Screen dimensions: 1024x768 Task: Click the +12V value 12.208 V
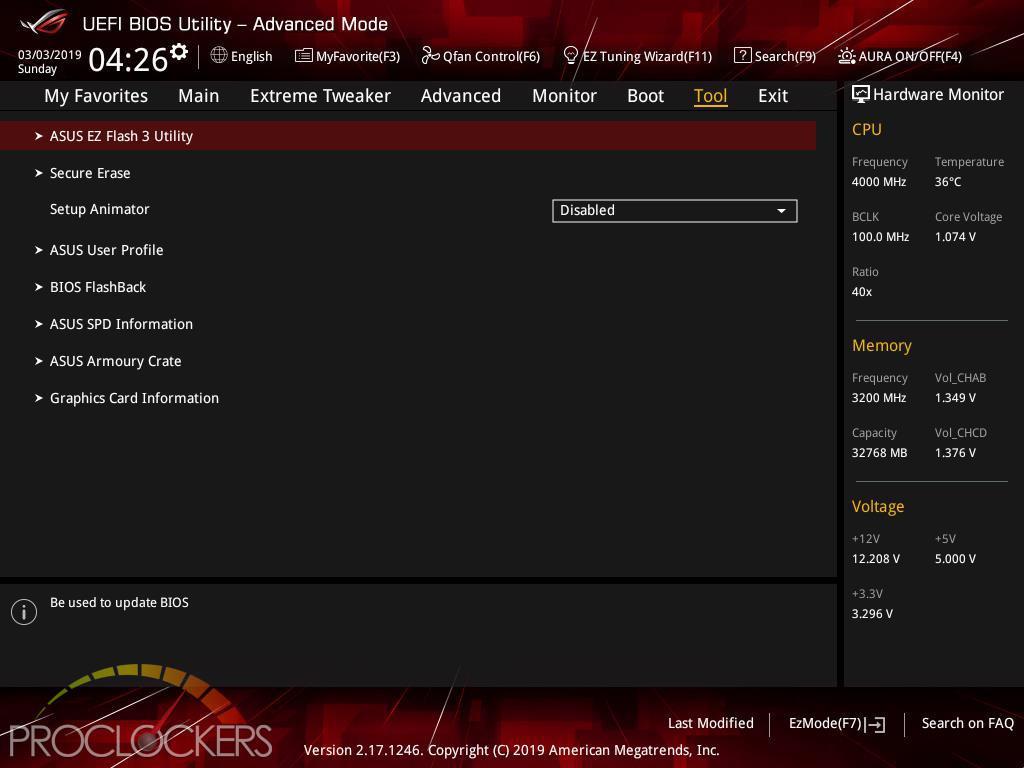[x=876, y=558]
